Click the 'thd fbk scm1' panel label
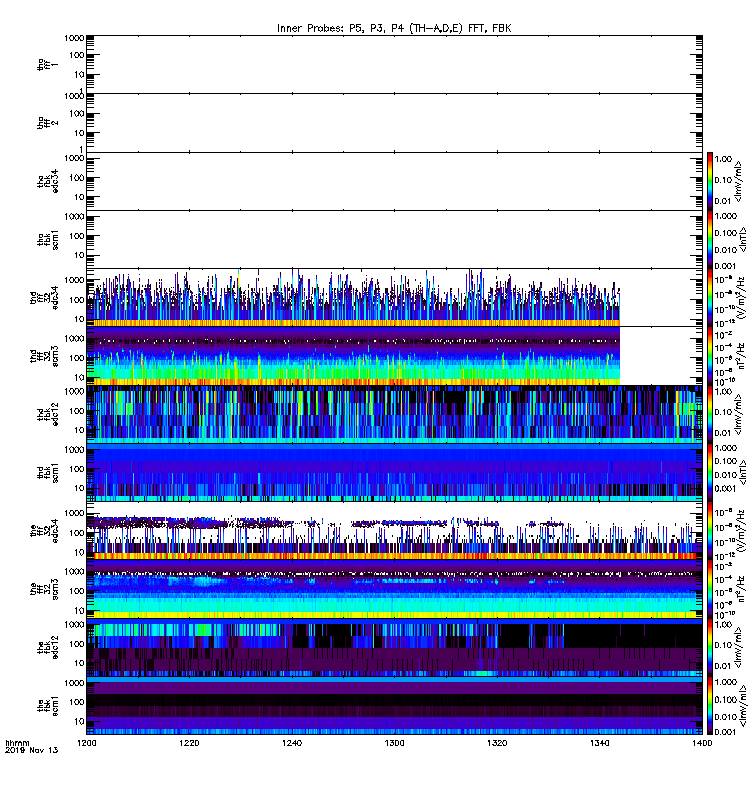Viewport: 750px width, 800px height. 48,472
